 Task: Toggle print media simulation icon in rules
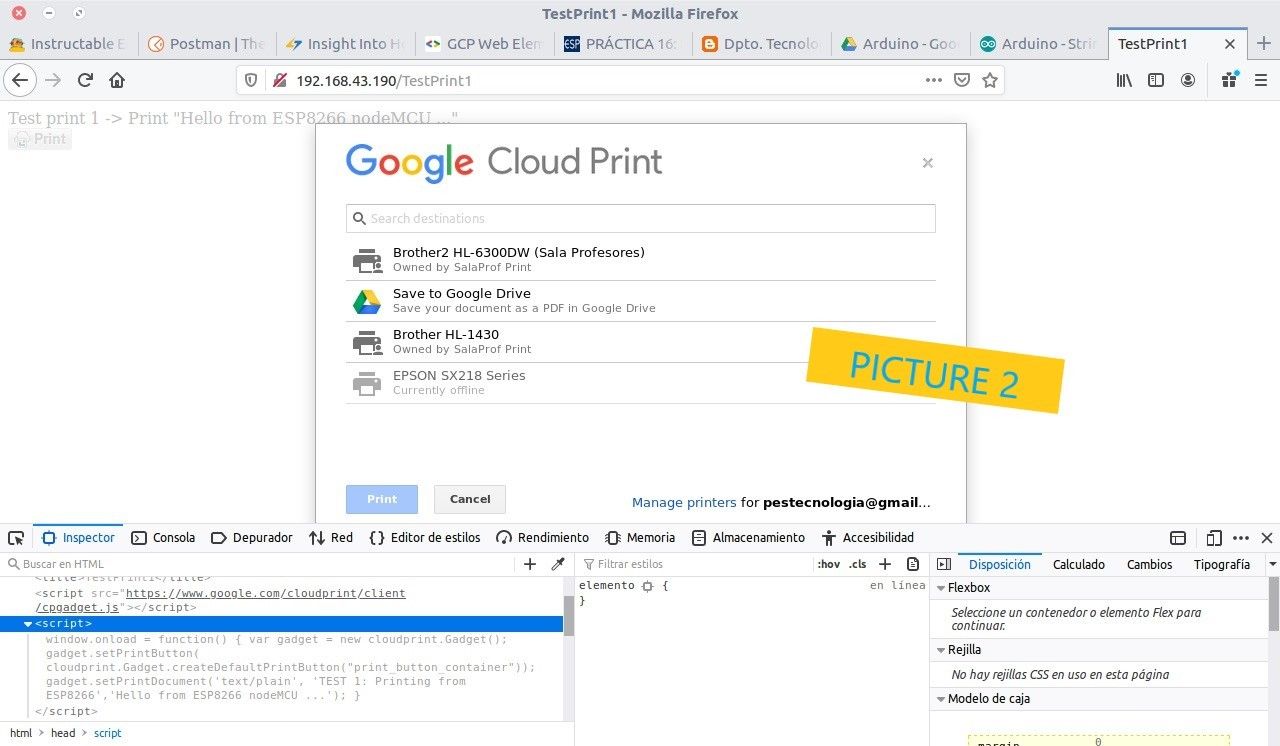(x=913, y=564)
